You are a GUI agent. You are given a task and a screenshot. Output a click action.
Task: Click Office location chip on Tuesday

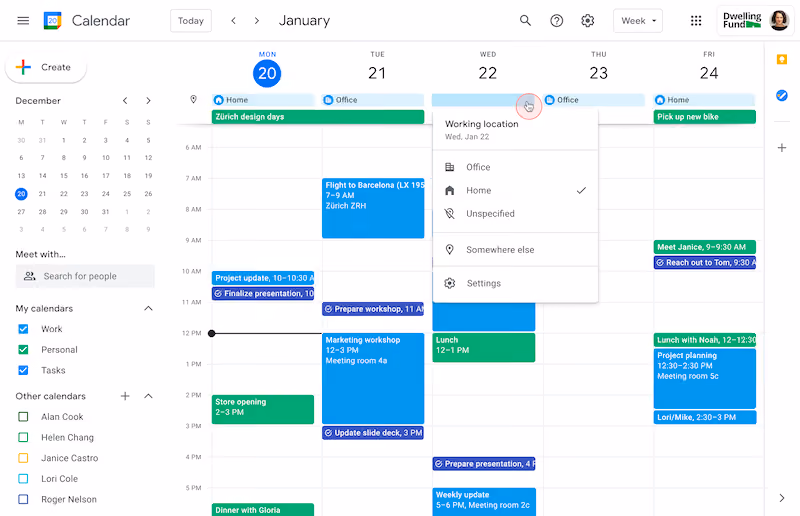point(373,100)
